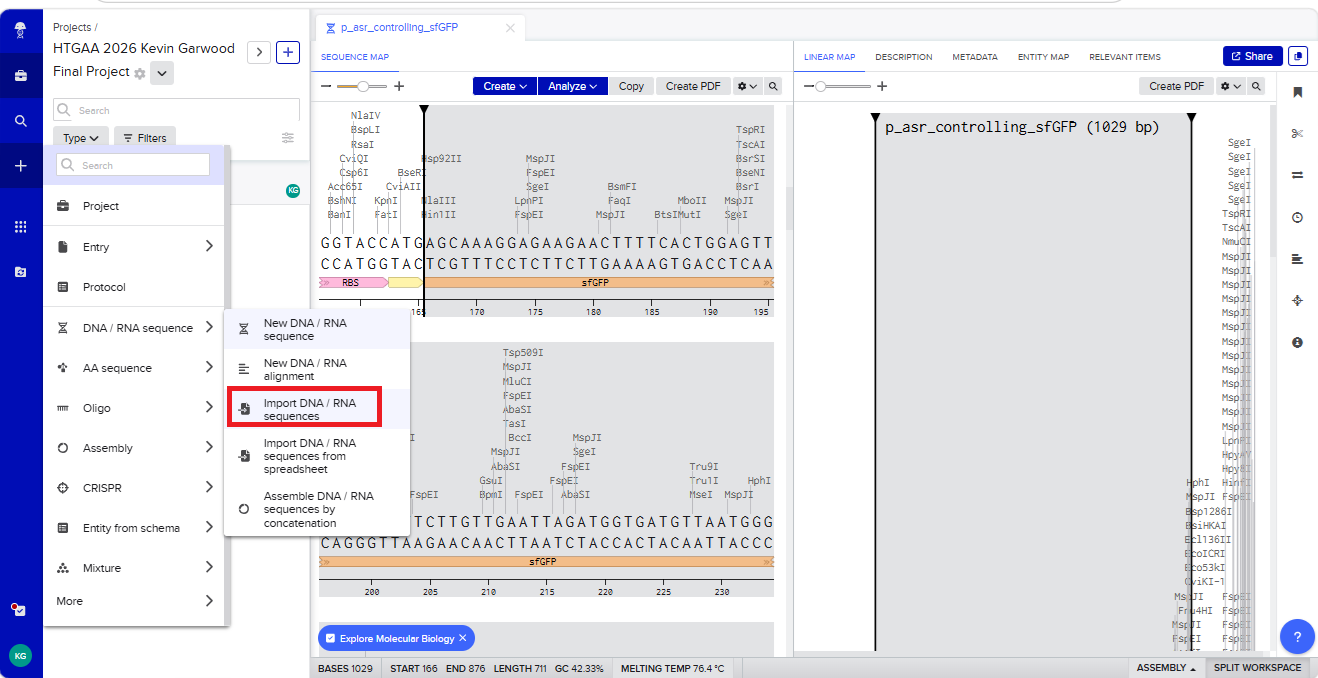Open the Type filter dropdown
The height and width of the screenshot is (678, 1318).
click(x=80, y=138)
